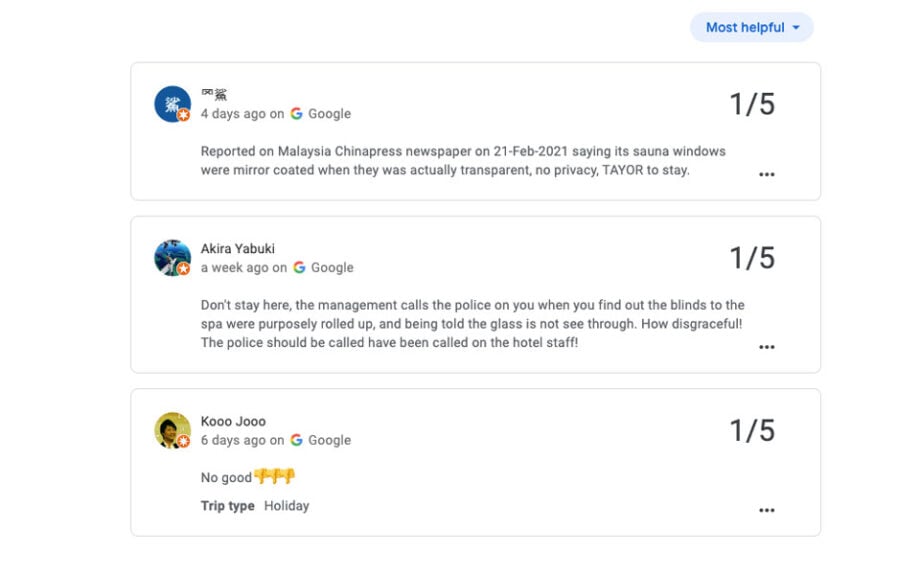Open the Kooo Jooo reviewer name
The width and height of the screenshot is (920, 575).
pyautogui.click(x=233, y=421)
